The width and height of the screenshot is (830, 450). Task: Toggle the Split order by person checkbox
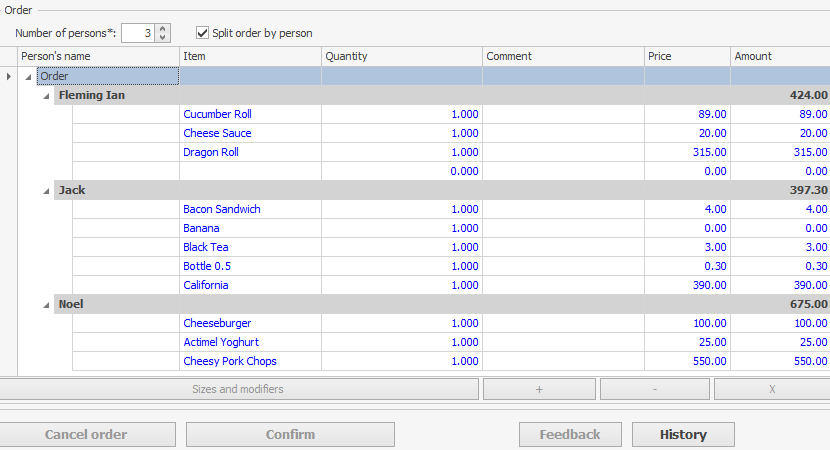coord(203,33)
